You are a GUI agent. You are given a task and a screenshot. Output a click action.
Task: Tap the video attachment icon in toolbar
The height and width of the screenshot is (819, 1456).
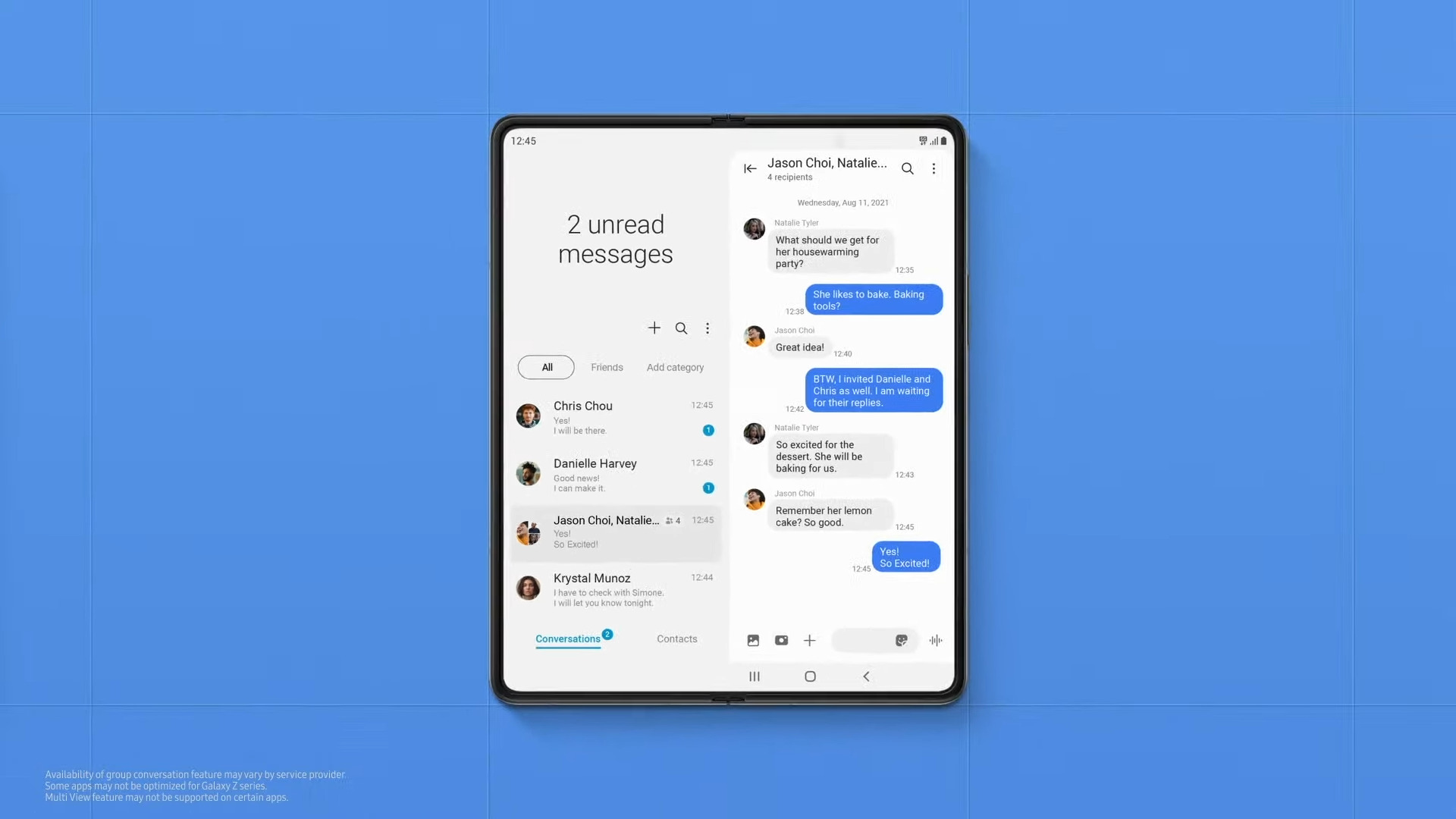781,640
